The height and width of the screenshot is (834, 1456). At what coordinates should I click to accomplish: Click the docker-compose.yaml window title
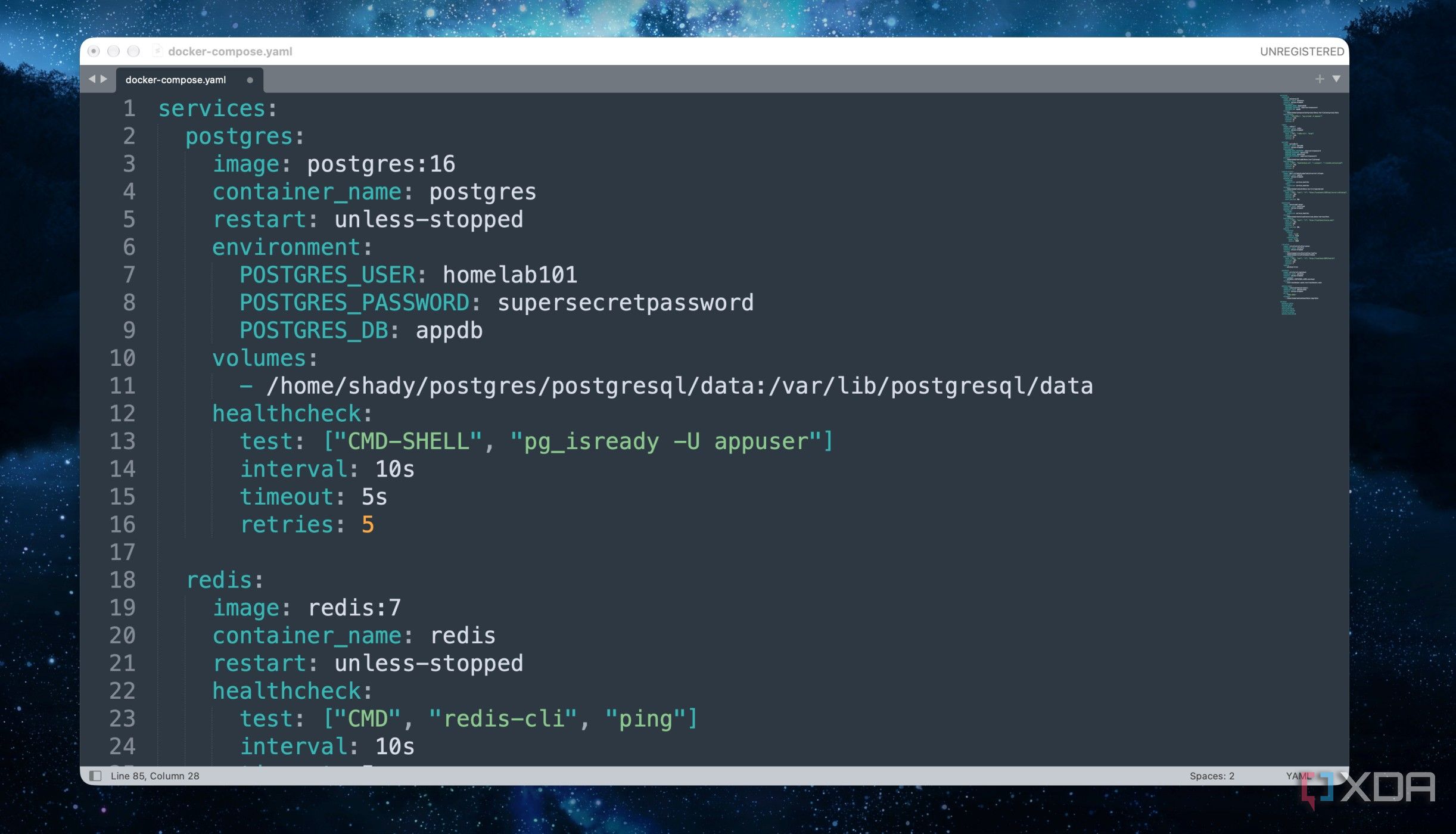[230, 51]
